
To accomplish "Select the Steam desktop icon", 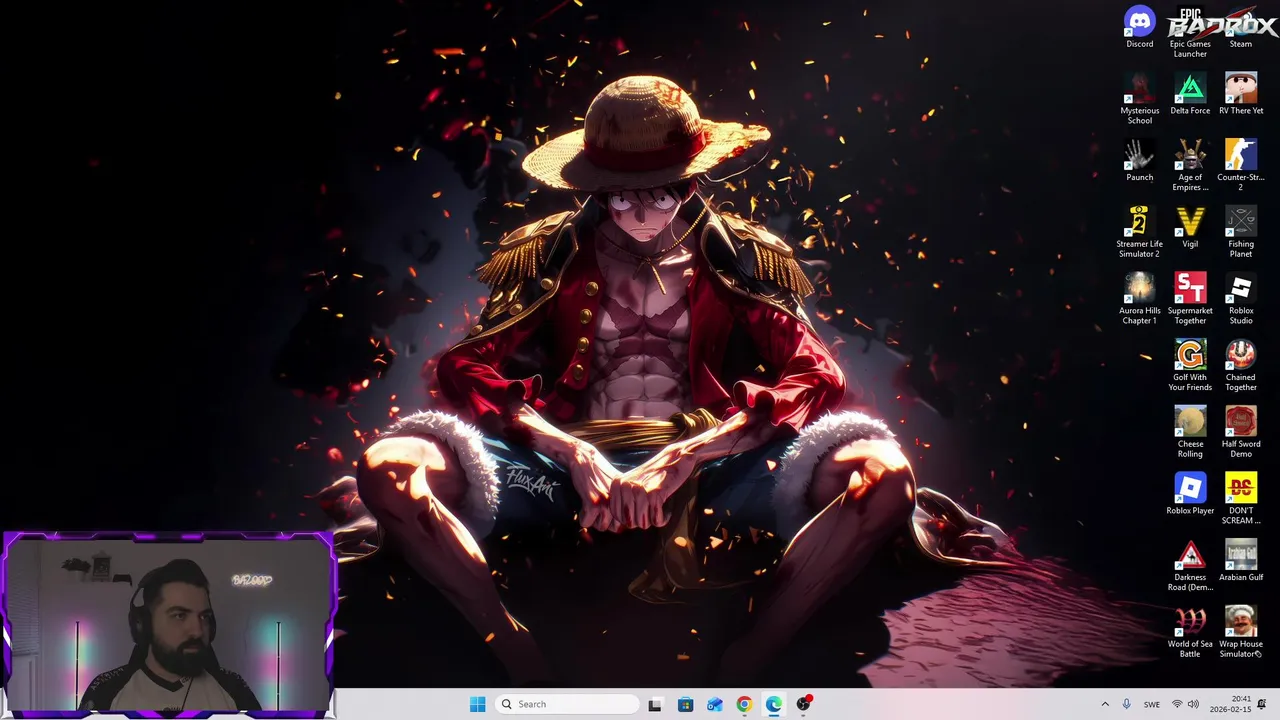I will tap(1241, 27).
